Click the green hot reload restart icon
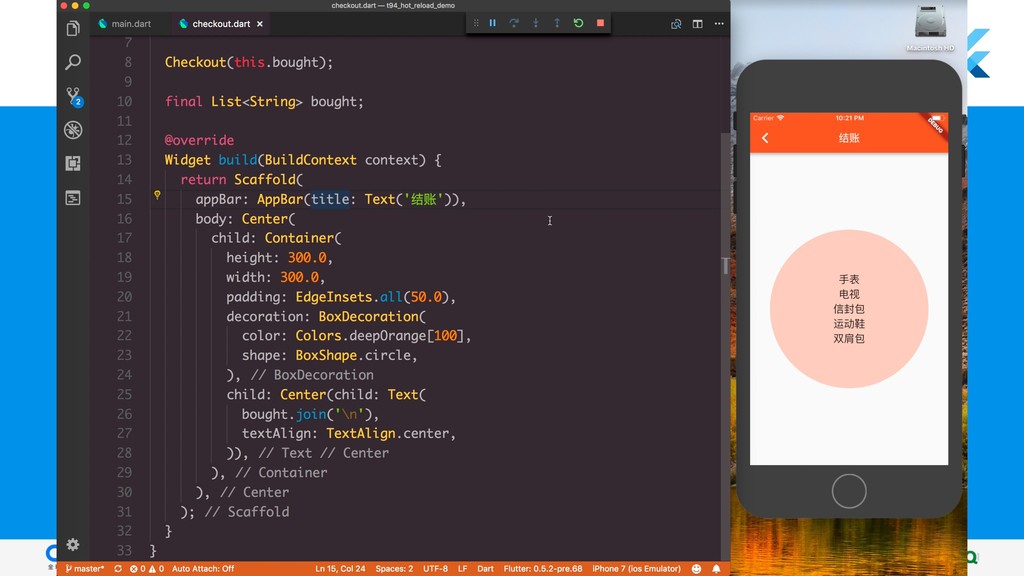 578,23
